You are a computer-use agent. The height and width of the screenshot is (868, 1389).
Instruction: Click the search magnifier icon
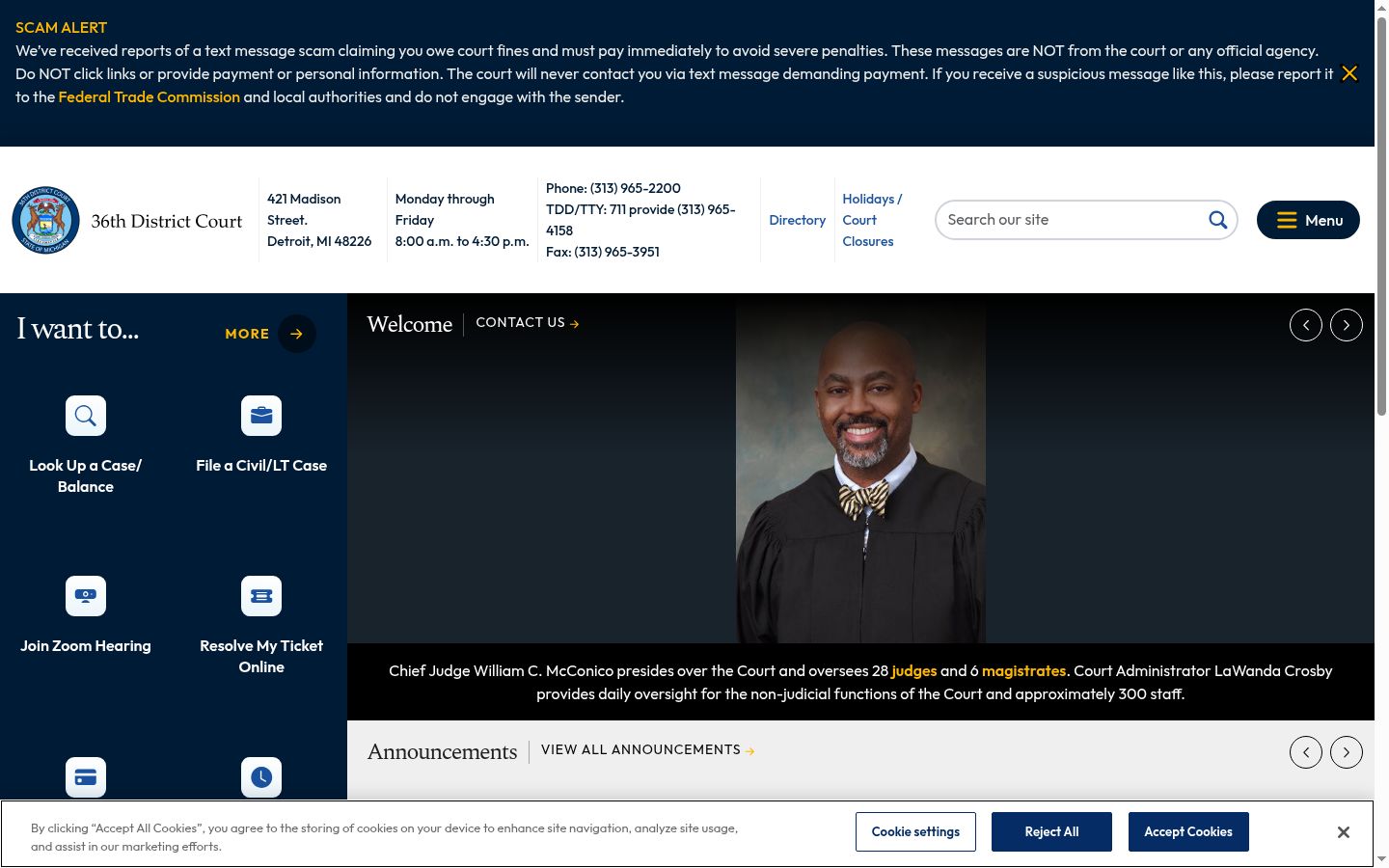coord(1218,220)
